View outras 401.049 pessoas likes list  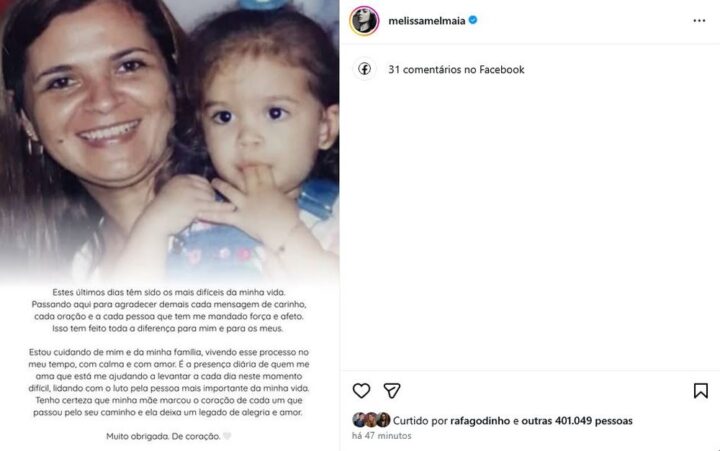(577, 421)
